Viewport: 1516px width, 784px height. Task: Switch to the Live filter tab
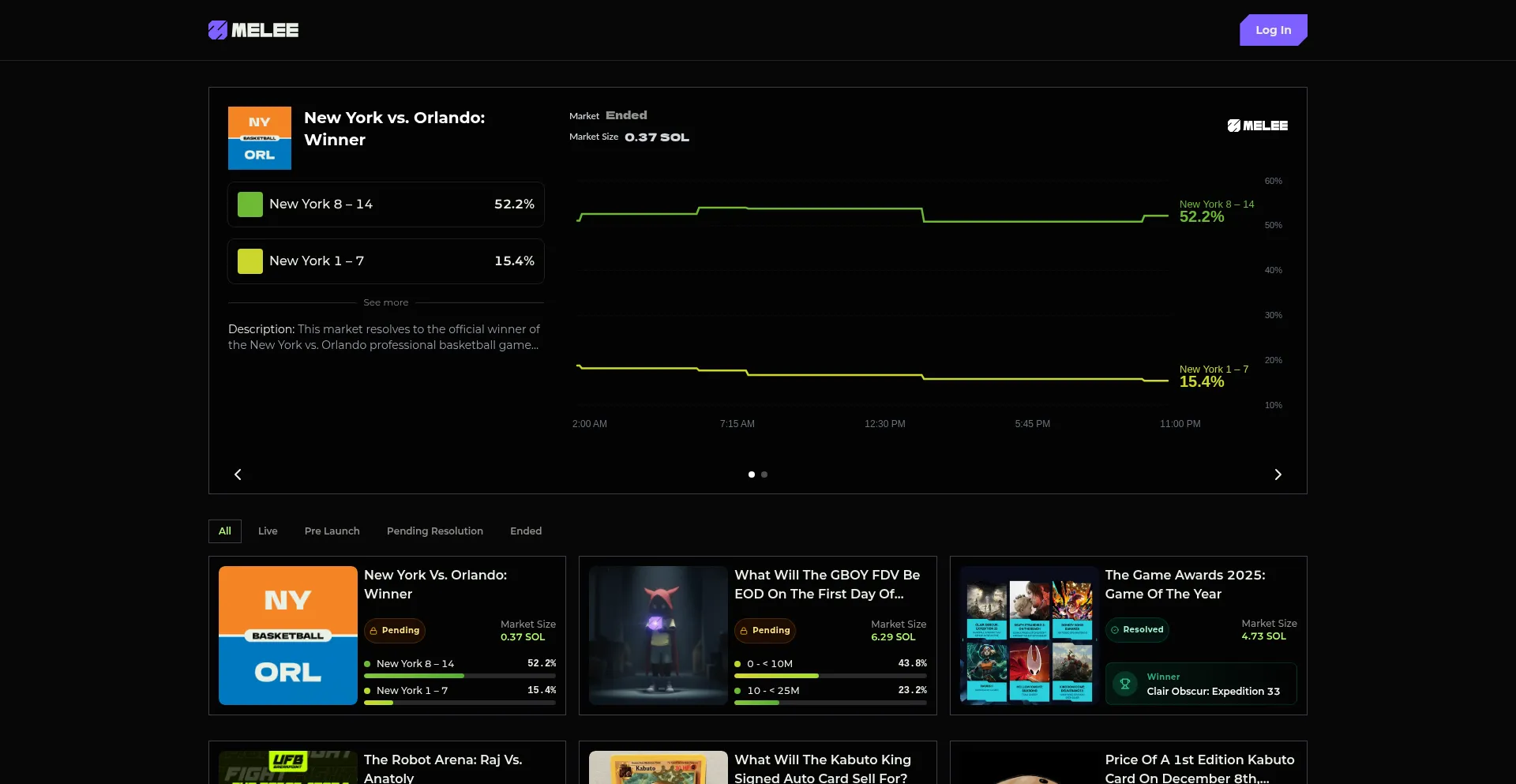(x=268, y=531)
